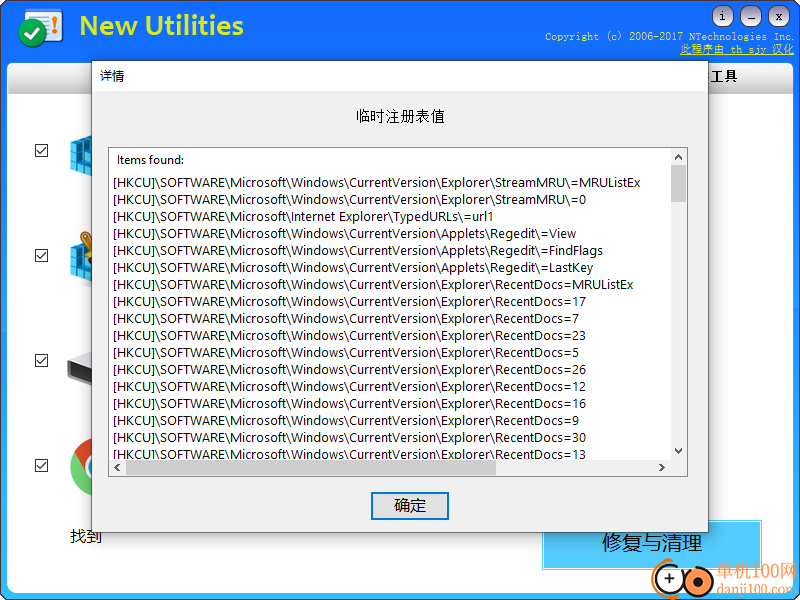Toggle the checkbox beside the Chrome icon
The image size is (800, 600).
point(41,465)
